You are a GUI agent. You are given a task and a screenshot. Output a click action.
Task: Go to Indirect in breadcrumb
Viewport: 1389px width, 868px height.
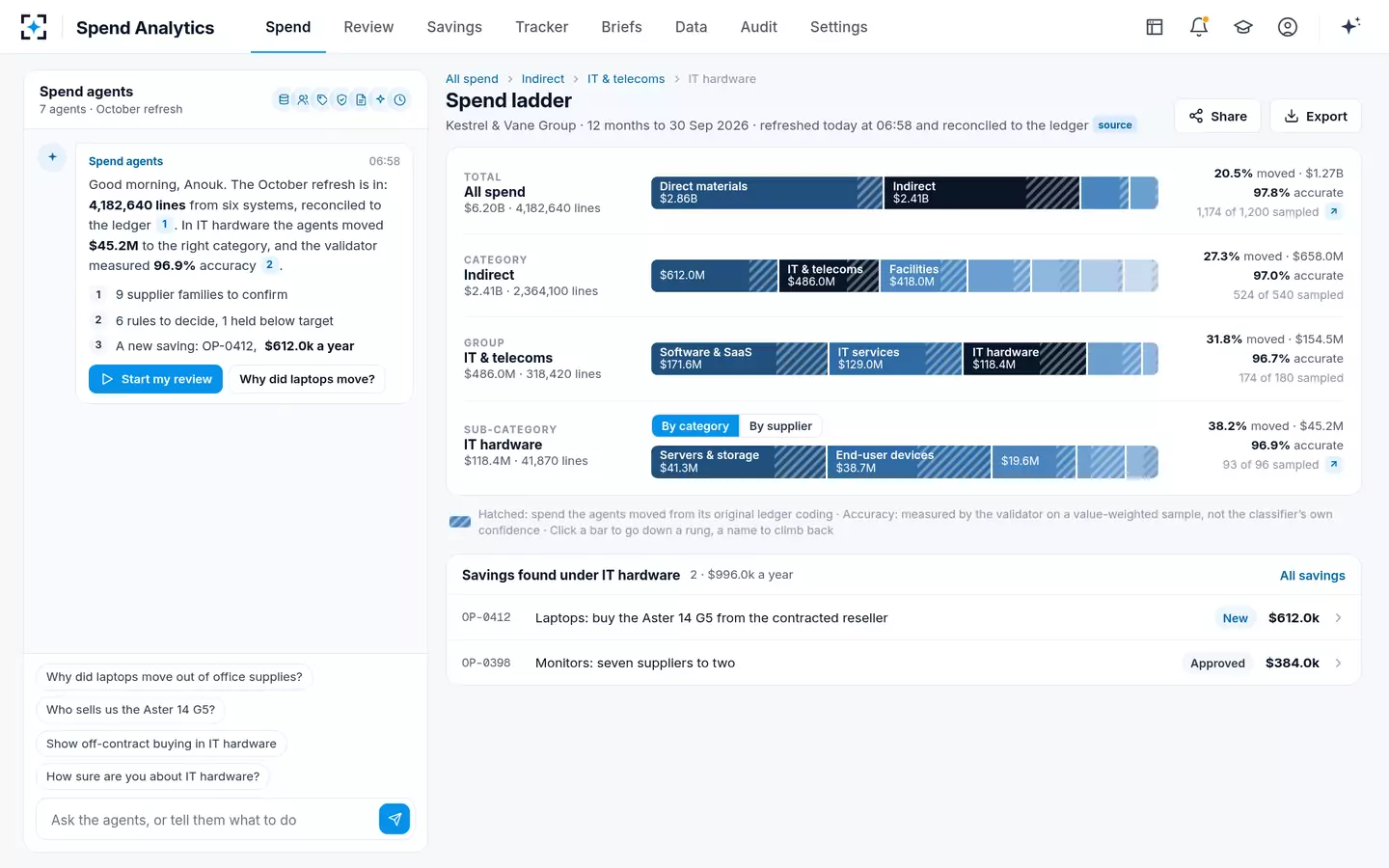[543, 79]
